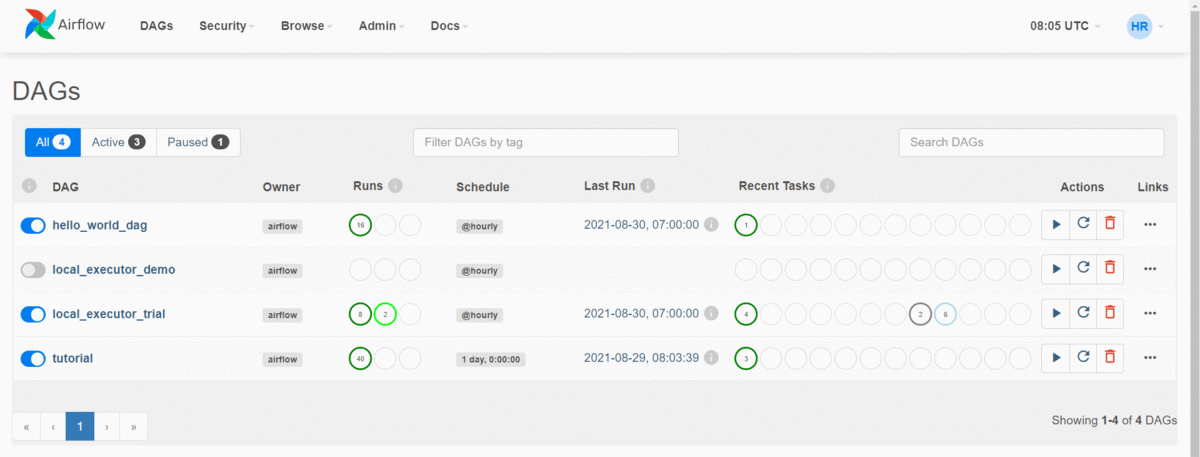Click the airflow owner tag for tutorial
Image resolution: width=1200 pixels, height=457 pixels.
(281, 359)
